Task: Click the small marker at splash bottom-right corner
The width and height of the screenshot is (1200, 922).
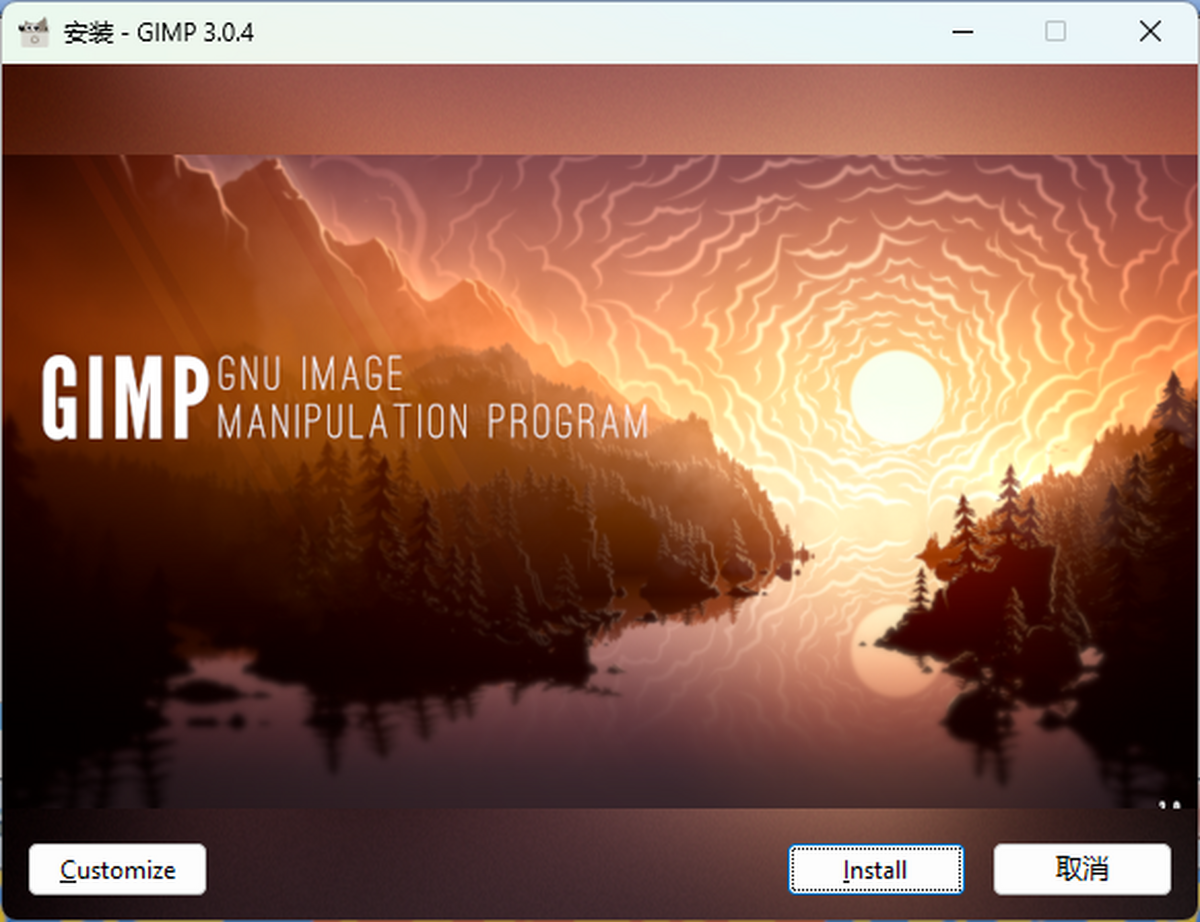Action: click(x=1166, y=802)
